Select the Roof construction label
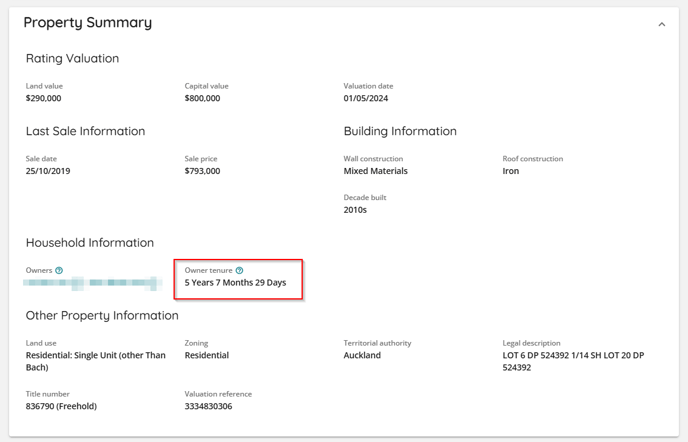 click(x=533, y=159)
